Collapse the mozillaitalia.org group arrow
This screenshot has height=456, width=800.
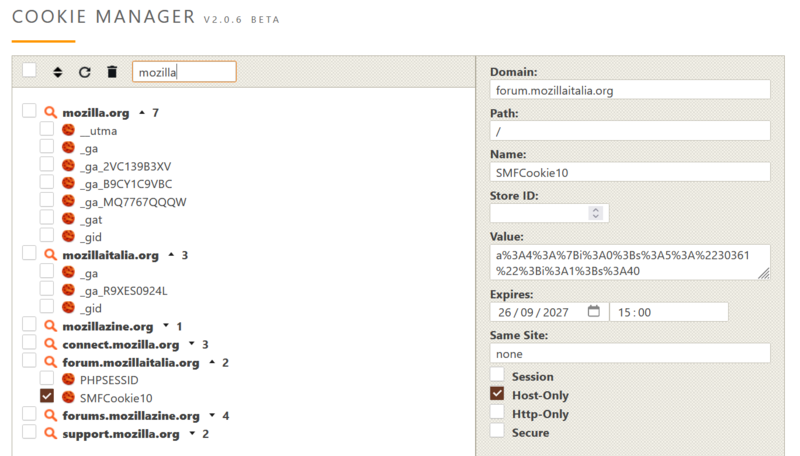[171, 255]
